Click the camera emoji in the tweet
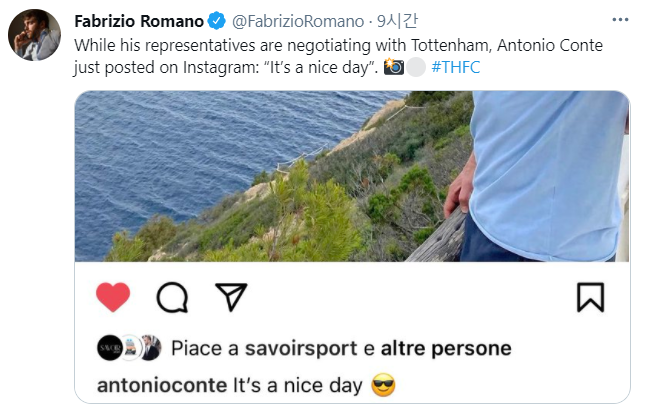This screenshot has width=646, height=412. click(394, 67)
